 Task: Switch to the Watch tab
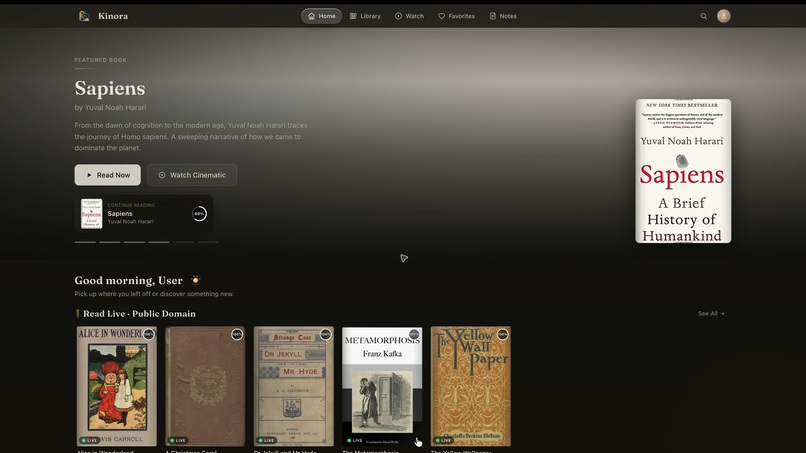(x=409, y=16)
